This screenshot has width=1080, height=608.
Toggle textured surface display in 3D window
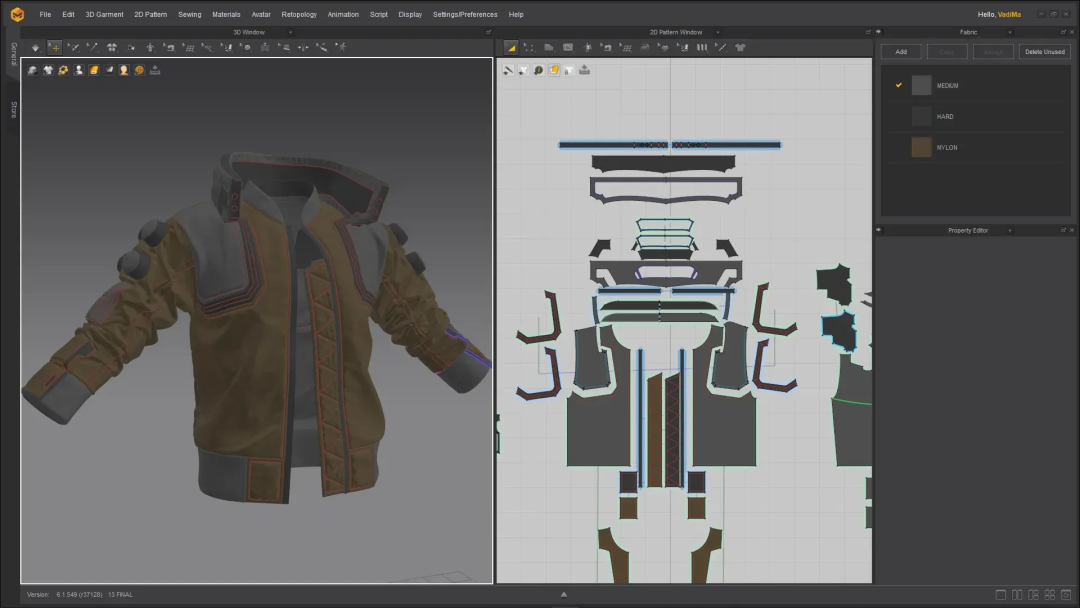click(94, 70)
